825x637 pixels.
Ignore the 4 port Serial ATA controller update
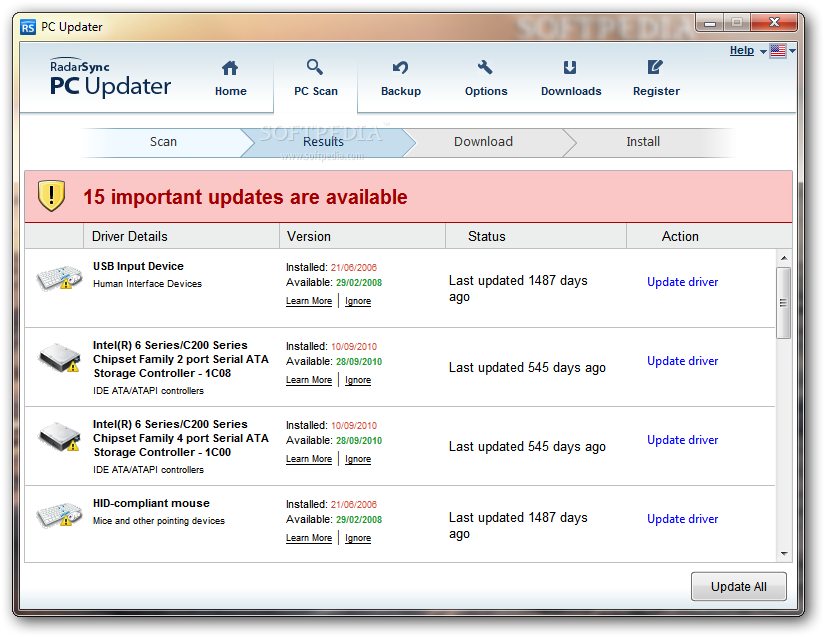coord(358,459)
